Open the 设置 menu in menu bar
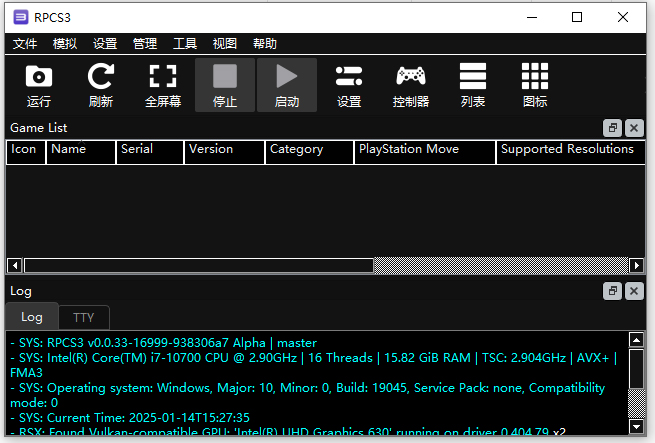655x443 pixels. tap(105, 44)
